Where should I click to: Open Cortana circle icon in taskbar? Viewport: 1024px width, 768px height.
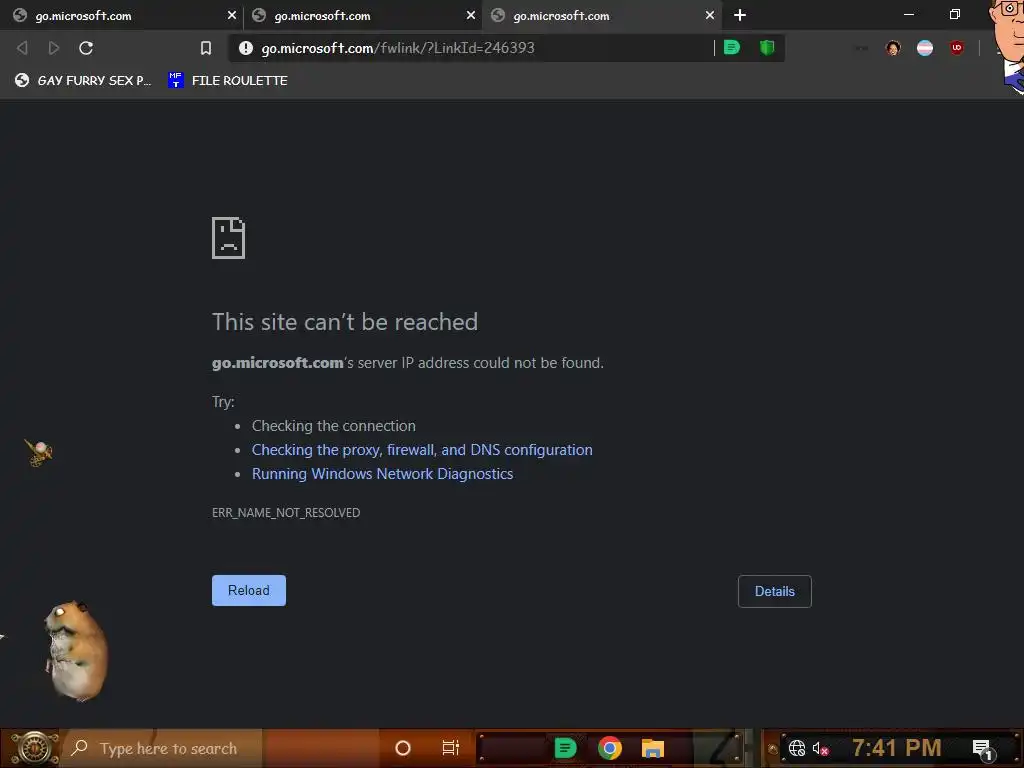(403, 748)
